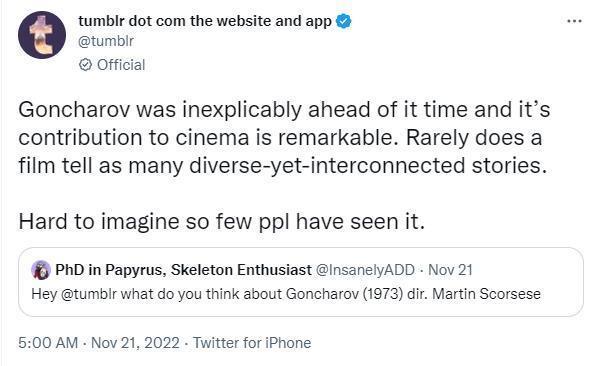Click 'PhD in Papyrus, Skeleton Enthusiast' name
This screenshot has width=598, height=366.
[183, 270]
